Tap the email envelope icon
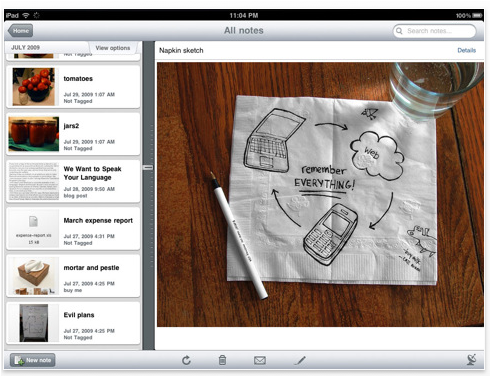This screenshot has height=377, width=491. point(260,360)
